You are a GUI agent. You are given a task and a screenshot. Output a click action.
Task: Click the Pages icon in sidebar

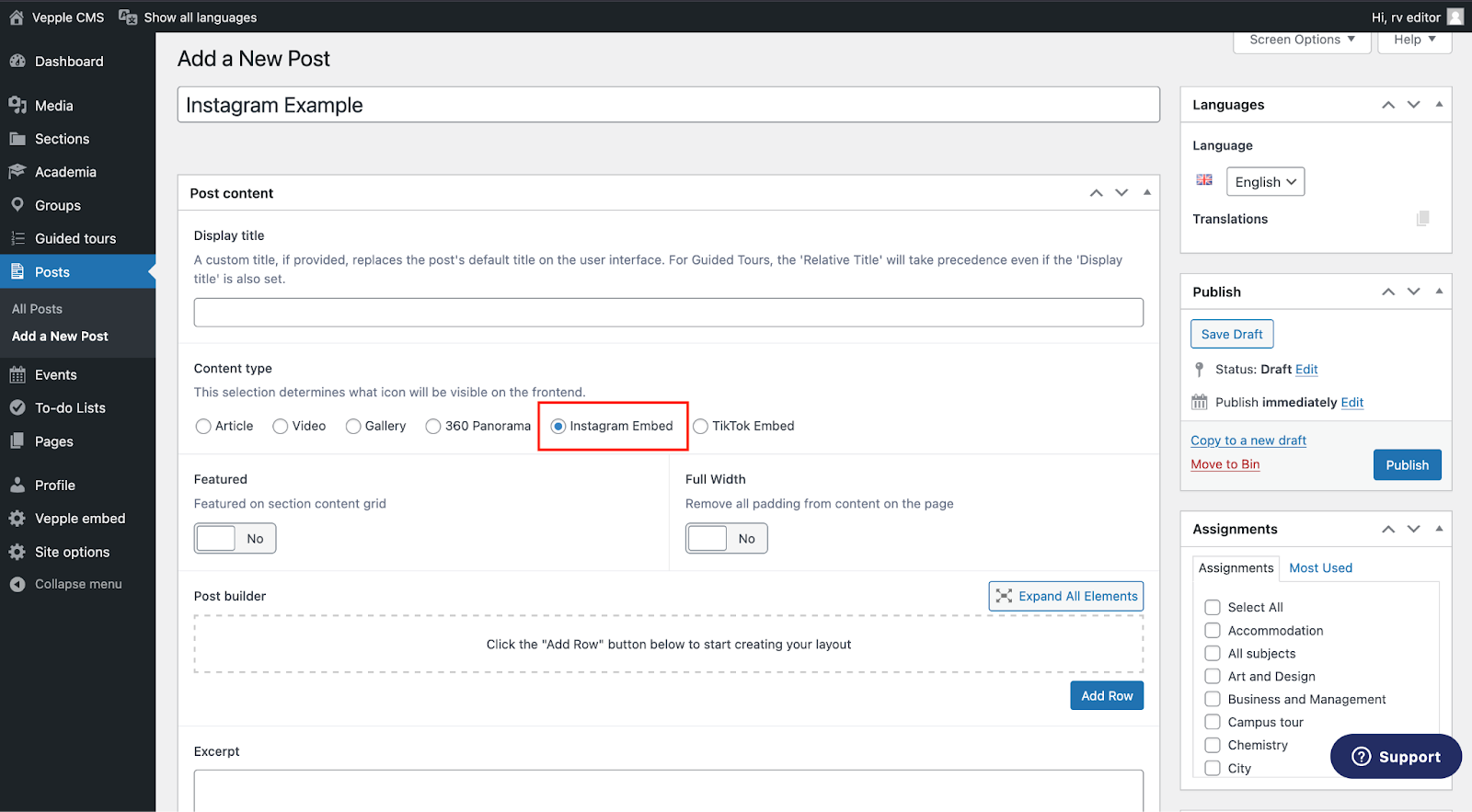(x=17, y=441)
